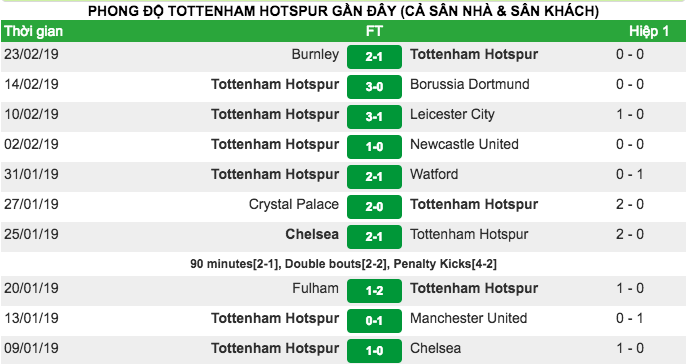
Task: Select the Manchester United team name
Action: point(468,318)
